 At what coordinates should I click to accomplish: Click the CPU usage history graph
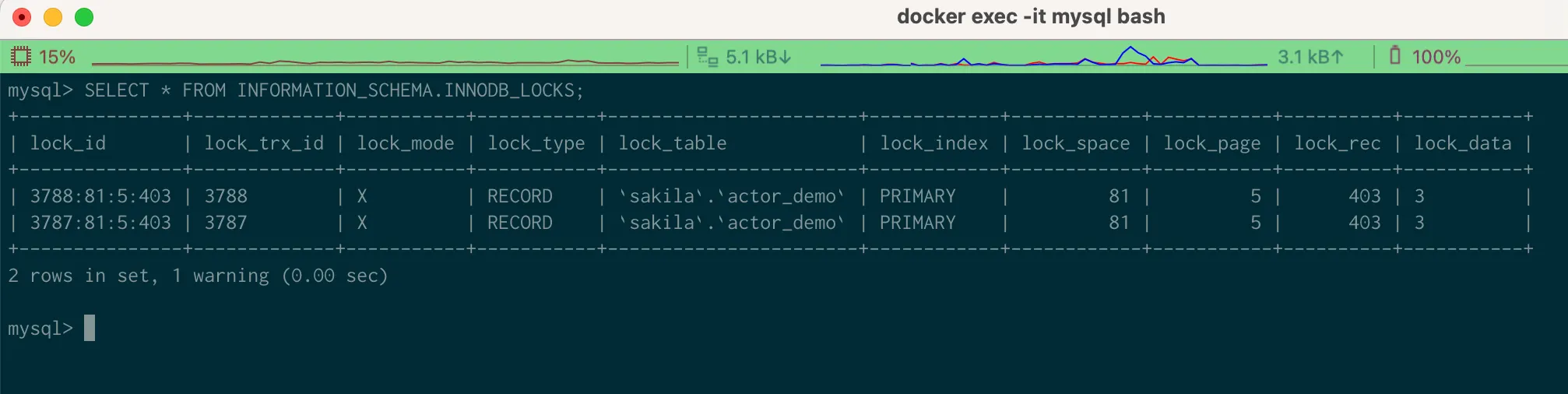(385, 59)
